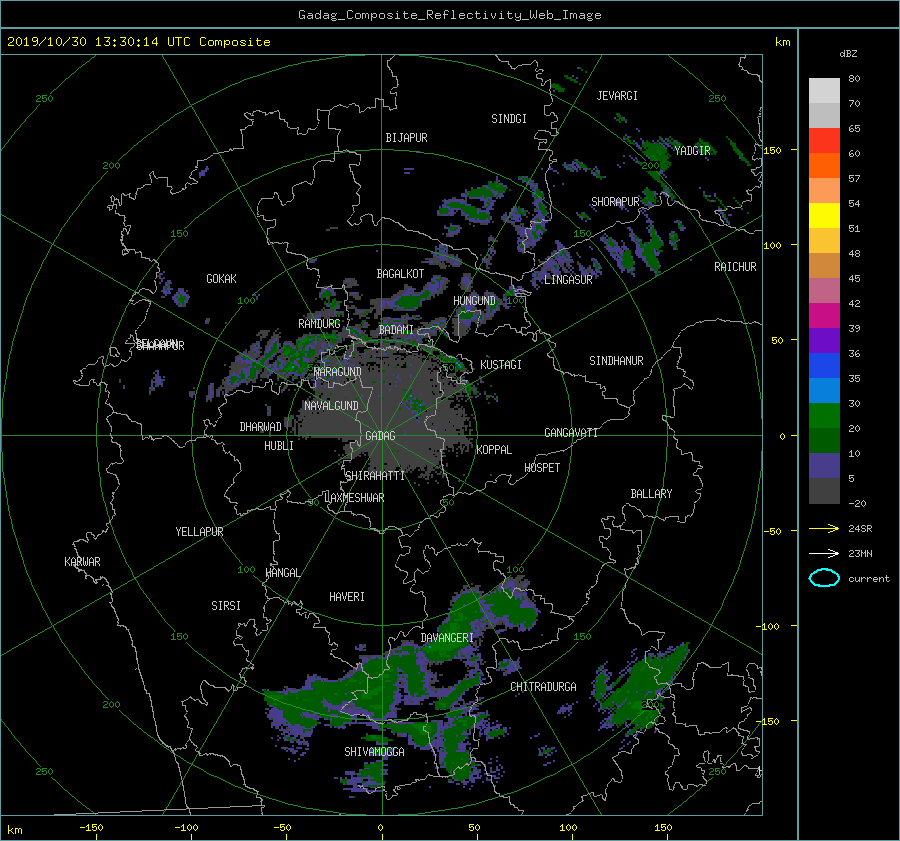
Task: Pick the light blue 30–35 dBZ swatch
Action: [x=824, y=391]
